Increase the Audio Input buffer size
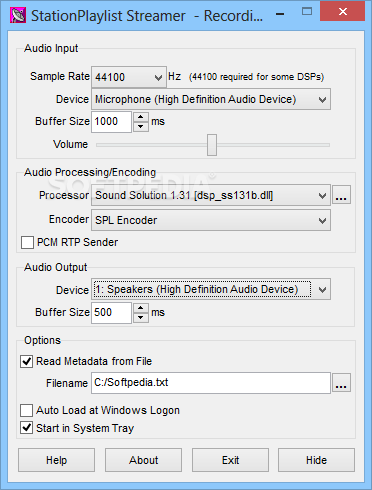The height and width of the screenshot is (490, 372). pyautogui.click(x=141, y=117)
